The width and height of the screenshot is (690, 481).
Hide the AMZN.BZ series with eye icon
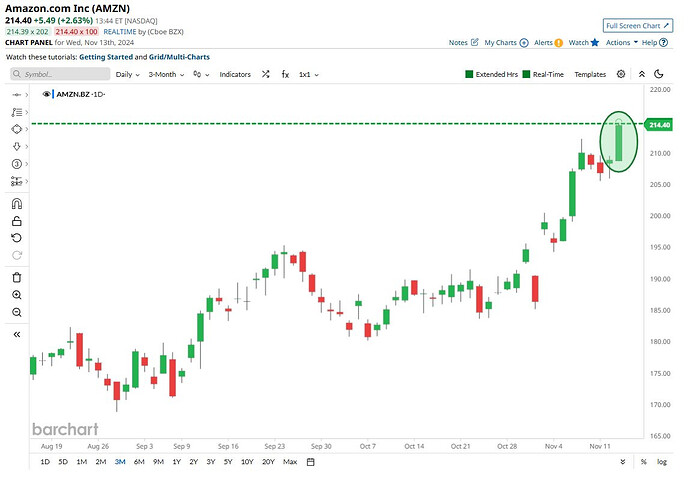click(46, 94)
